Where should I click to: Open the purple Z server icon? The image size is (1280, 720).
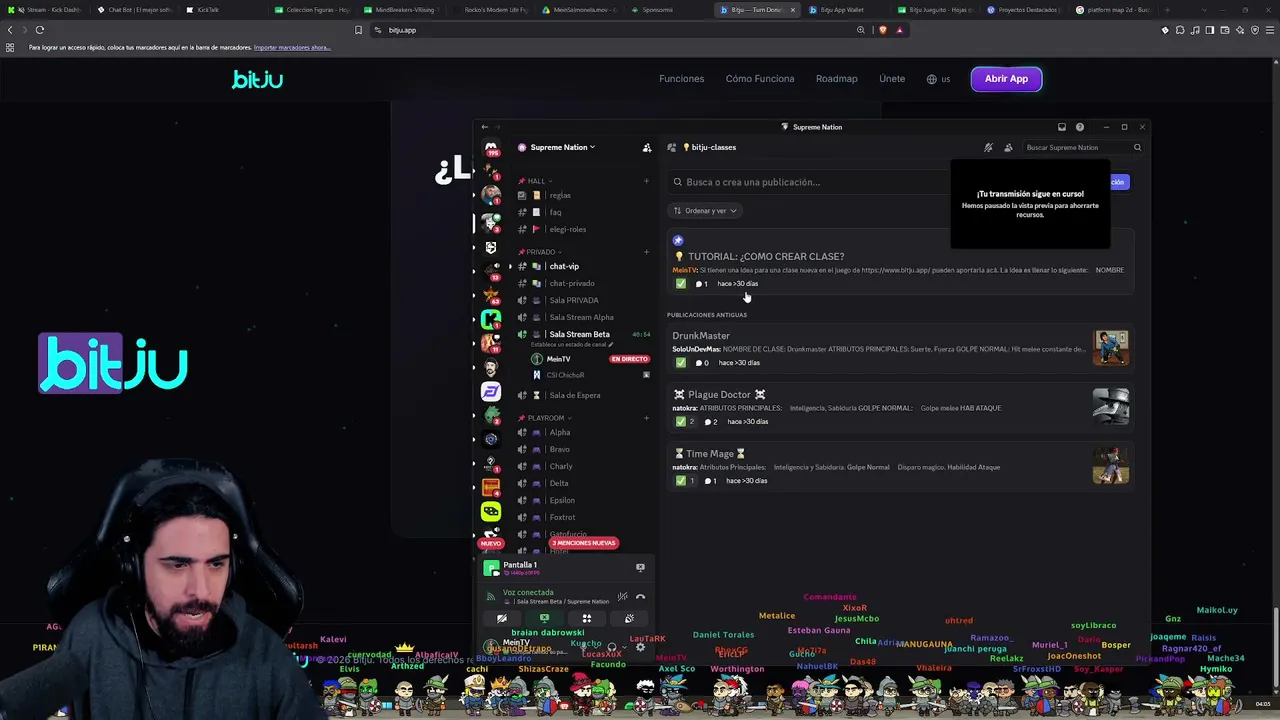[491, 391]
